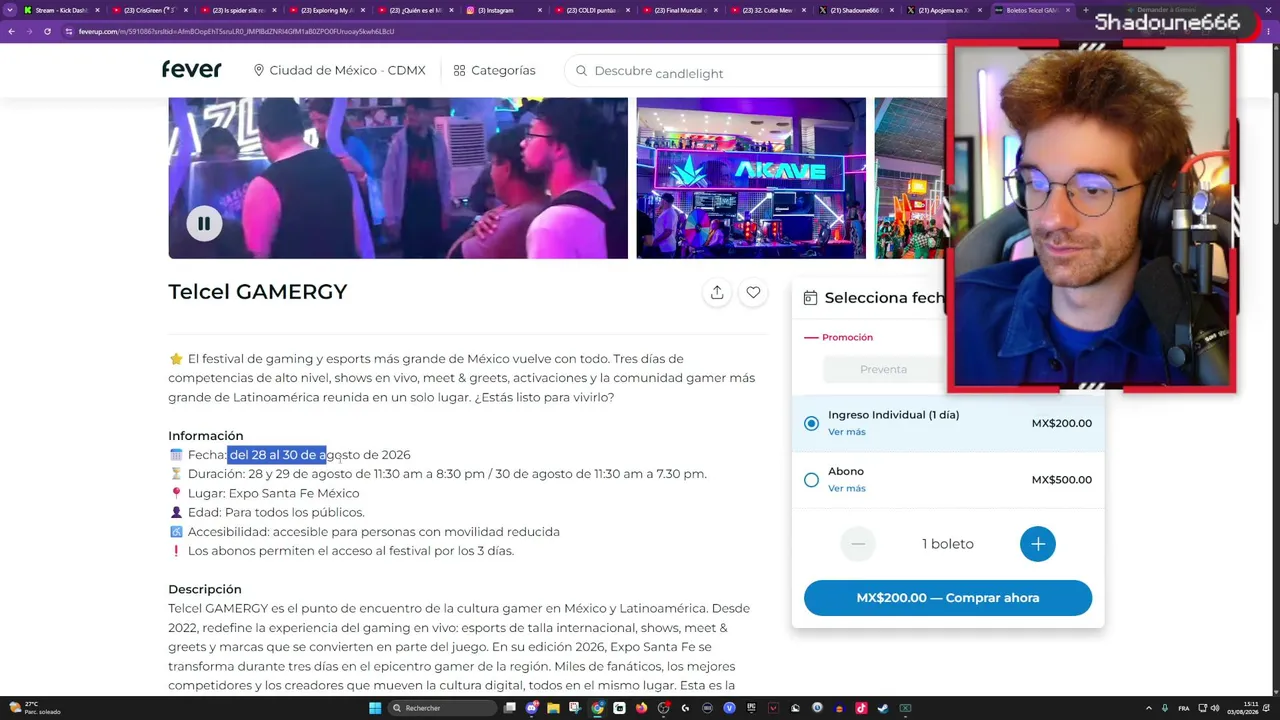Open the fever logo homepage
This screenshot has width=1280, height=720.
(192, 70)
